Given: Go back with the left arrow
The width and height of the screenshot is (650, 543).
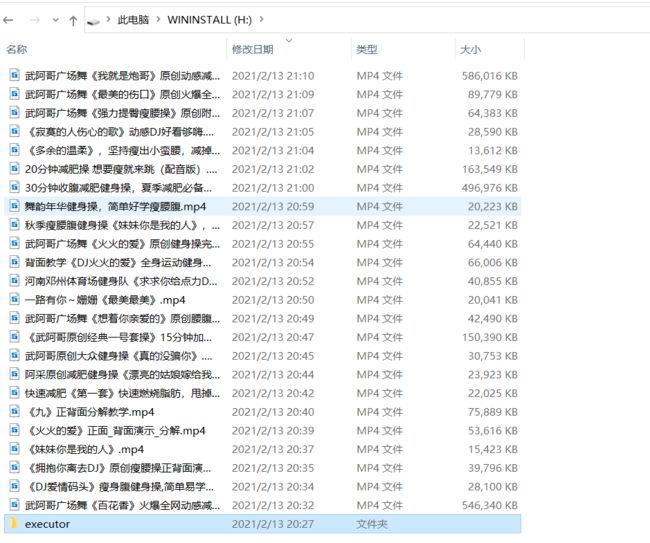Looking at the screenshot, I should pos(8,20).
